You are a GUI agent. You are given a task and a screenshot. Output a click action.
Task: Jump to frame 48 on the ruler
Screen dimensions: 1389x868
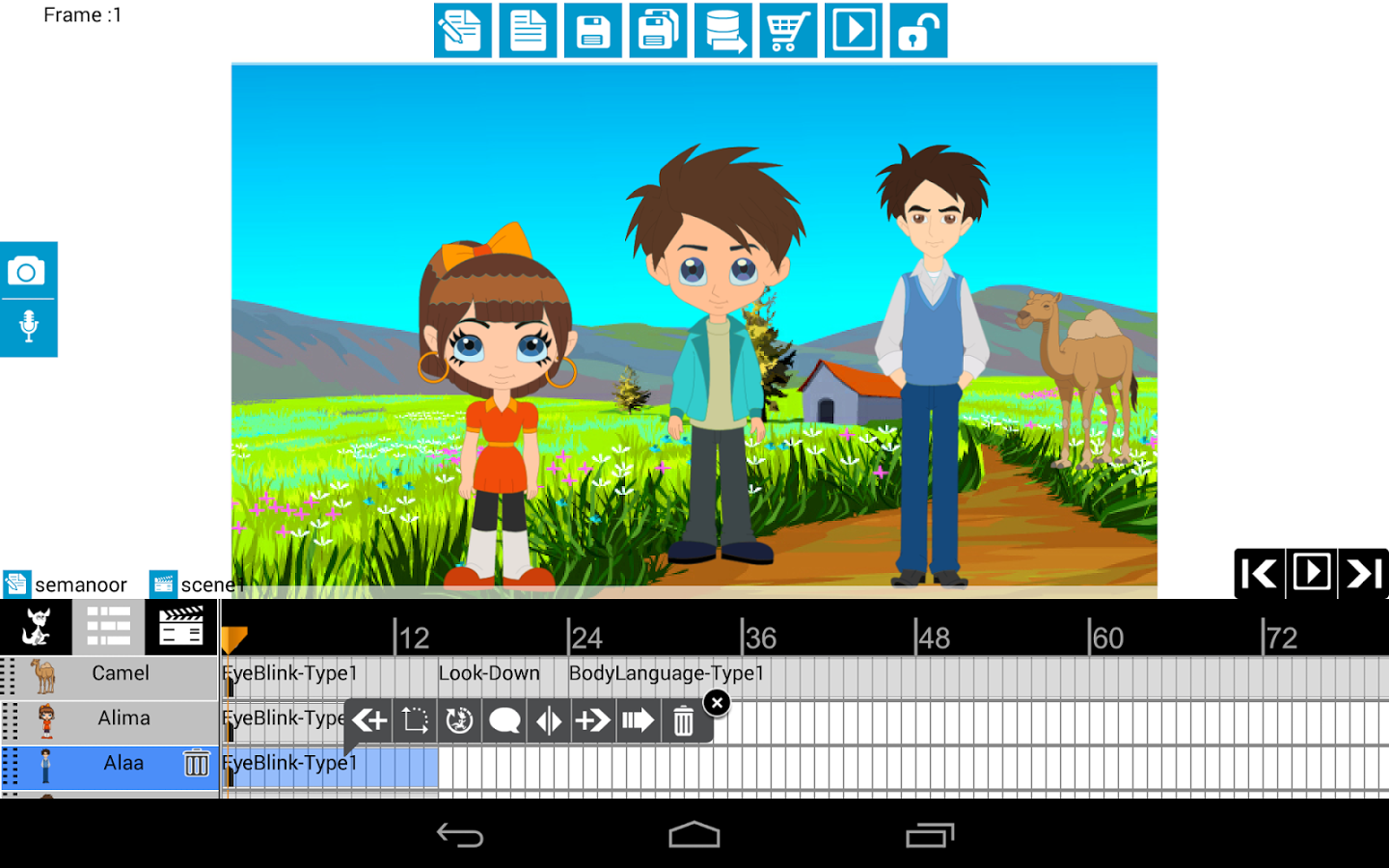click(934, 637)
